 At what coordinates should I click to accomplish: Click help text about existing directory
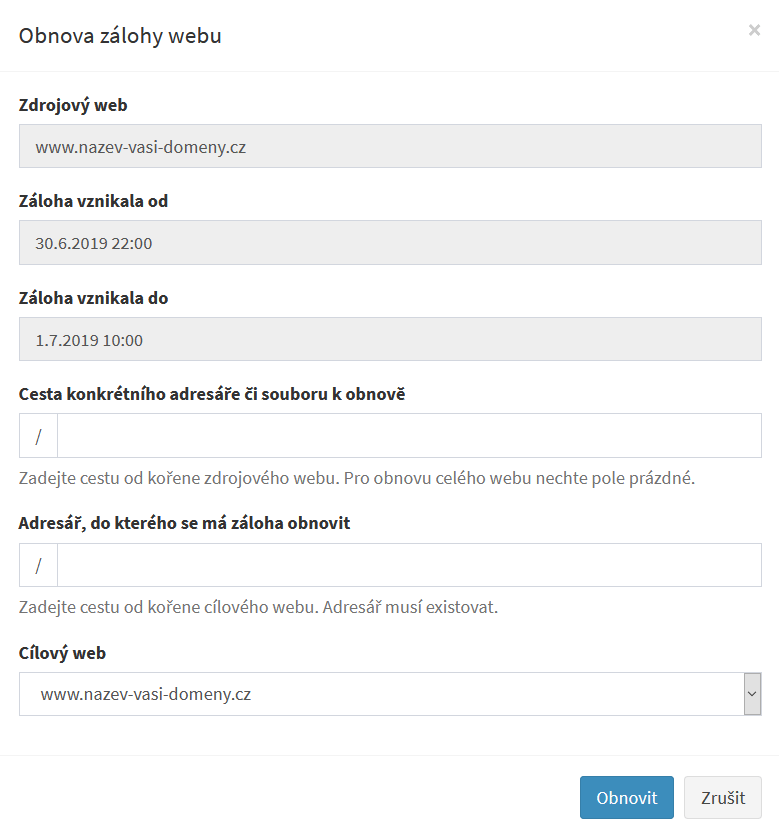[258, 607]
